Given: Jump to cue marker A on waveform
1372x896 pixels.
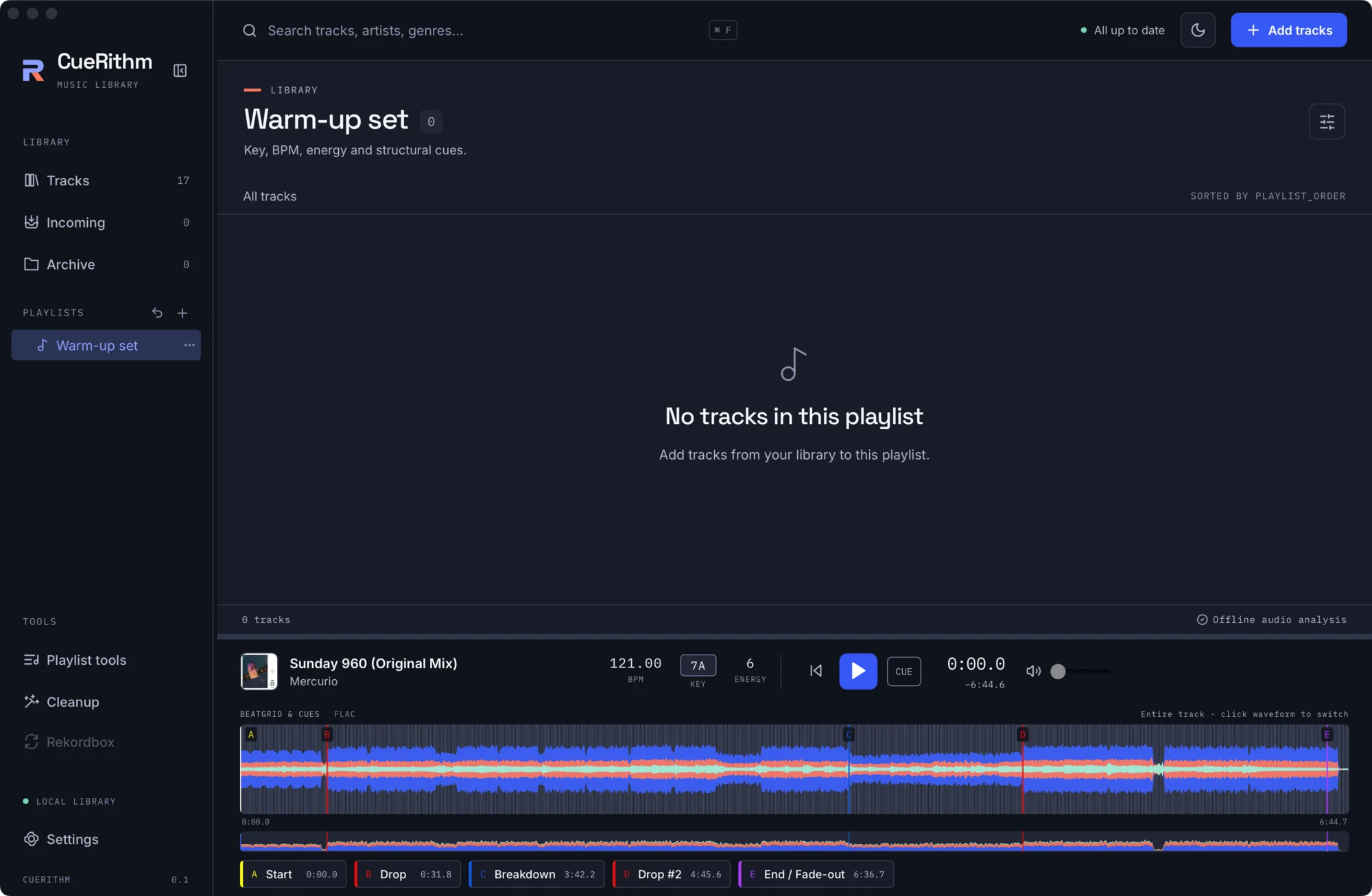Looking at the screenshot, I should pos(251,735).
